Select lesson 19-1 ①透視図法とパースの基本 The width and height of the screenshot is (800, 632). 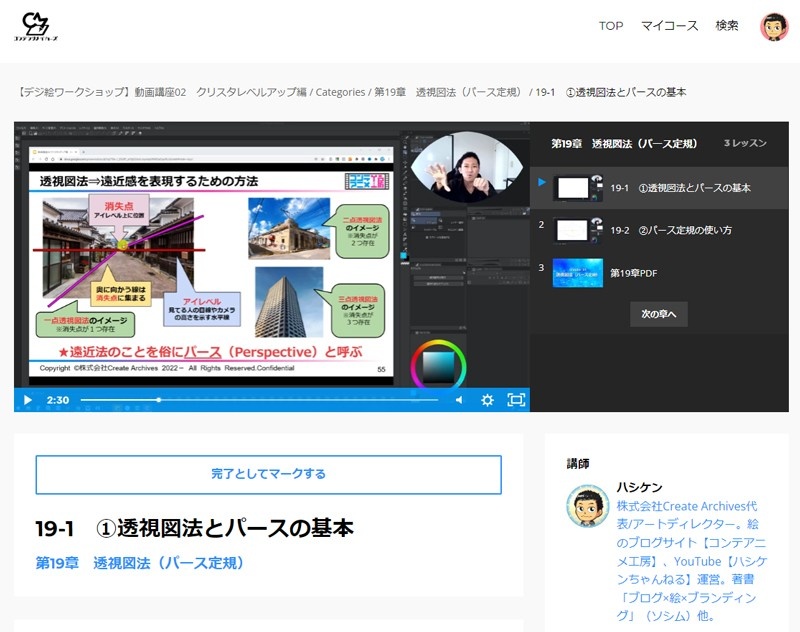659,188
